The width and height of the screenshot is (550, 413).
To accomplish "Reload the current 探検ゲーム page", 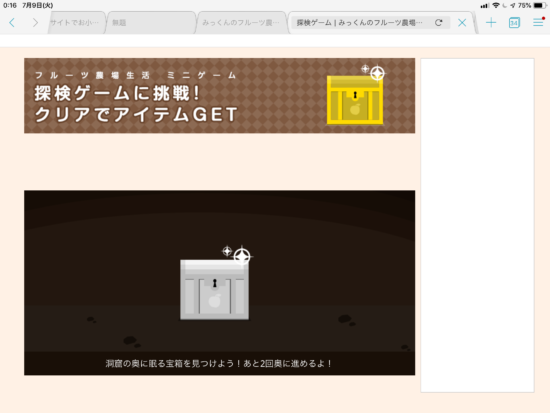I will 438,23.
